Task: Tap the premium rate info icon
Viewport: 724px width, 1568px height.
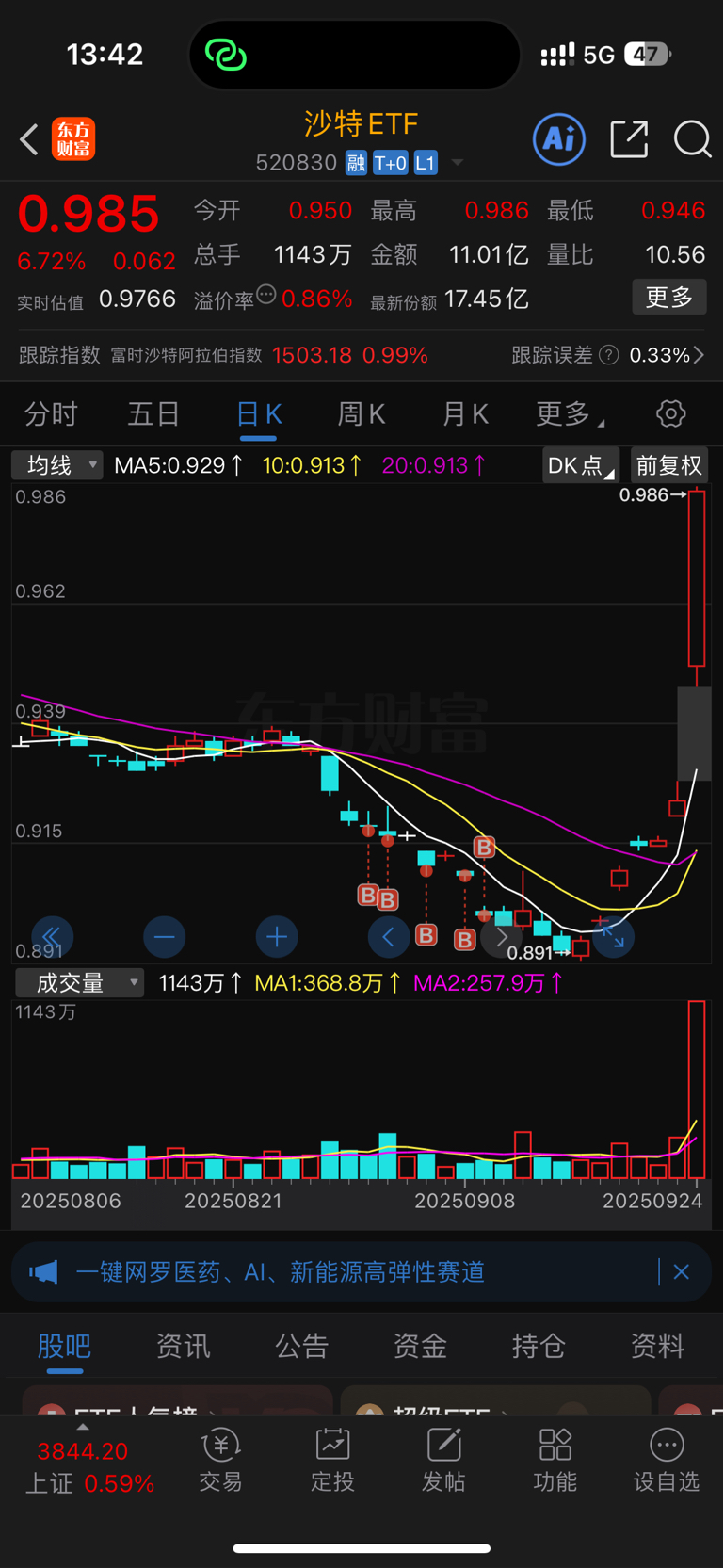Action: point(266,295)
